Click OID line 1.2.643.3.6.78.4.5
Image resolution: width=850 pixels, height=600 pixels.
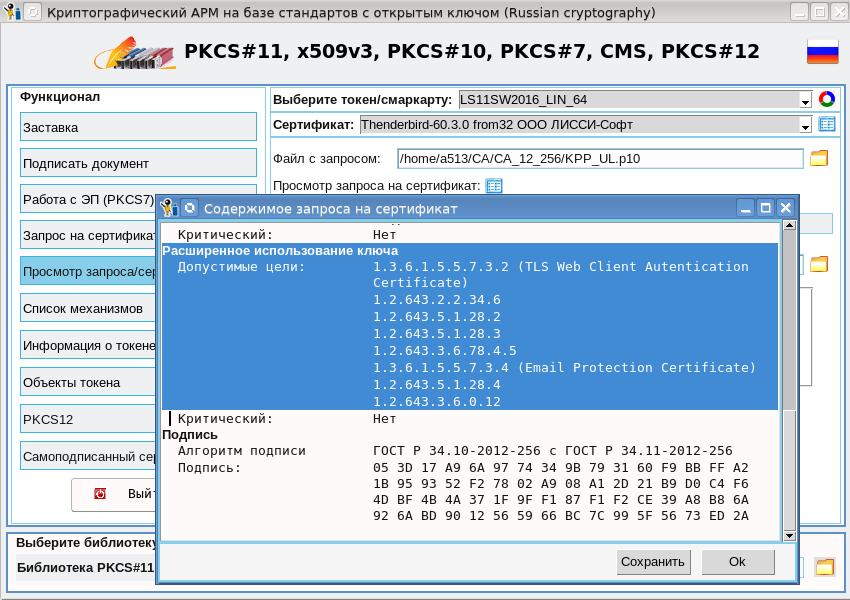coord(445,351)
